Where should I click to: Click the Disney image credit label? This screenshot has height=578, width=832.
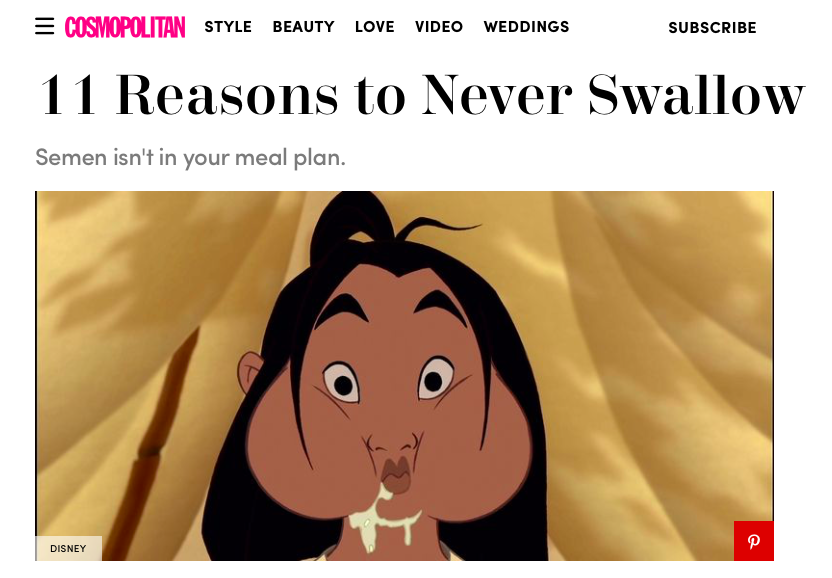[x=68, y=548]
